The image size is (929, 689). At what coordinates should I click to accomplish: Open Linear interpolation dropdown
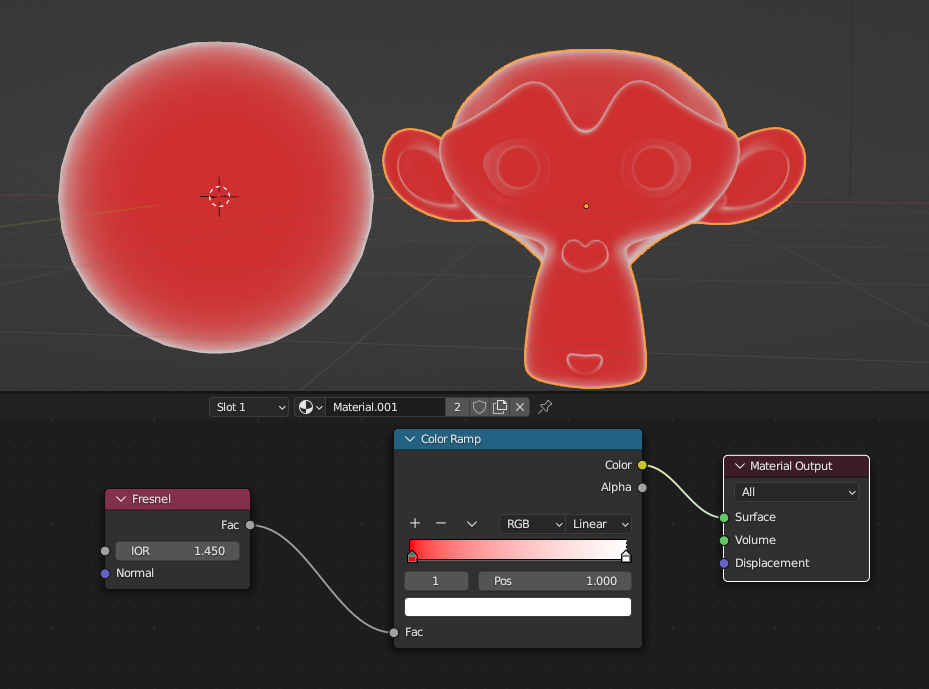[x=598, y=524]
